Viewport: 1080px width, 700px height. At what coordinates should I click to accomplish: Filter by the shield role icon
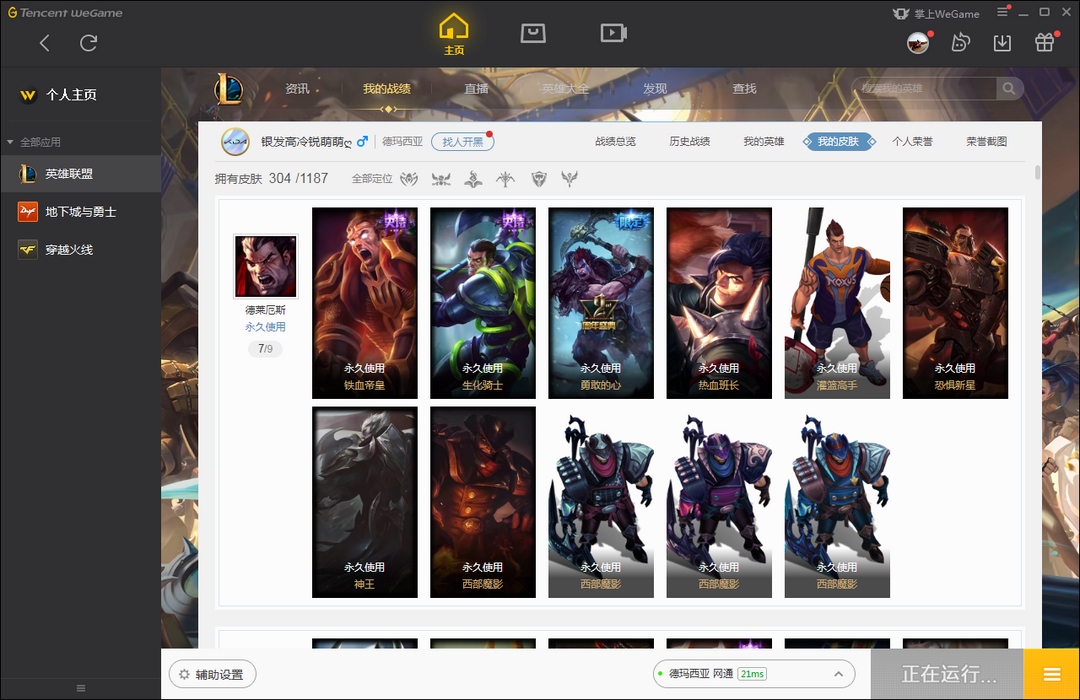(539, 179)
